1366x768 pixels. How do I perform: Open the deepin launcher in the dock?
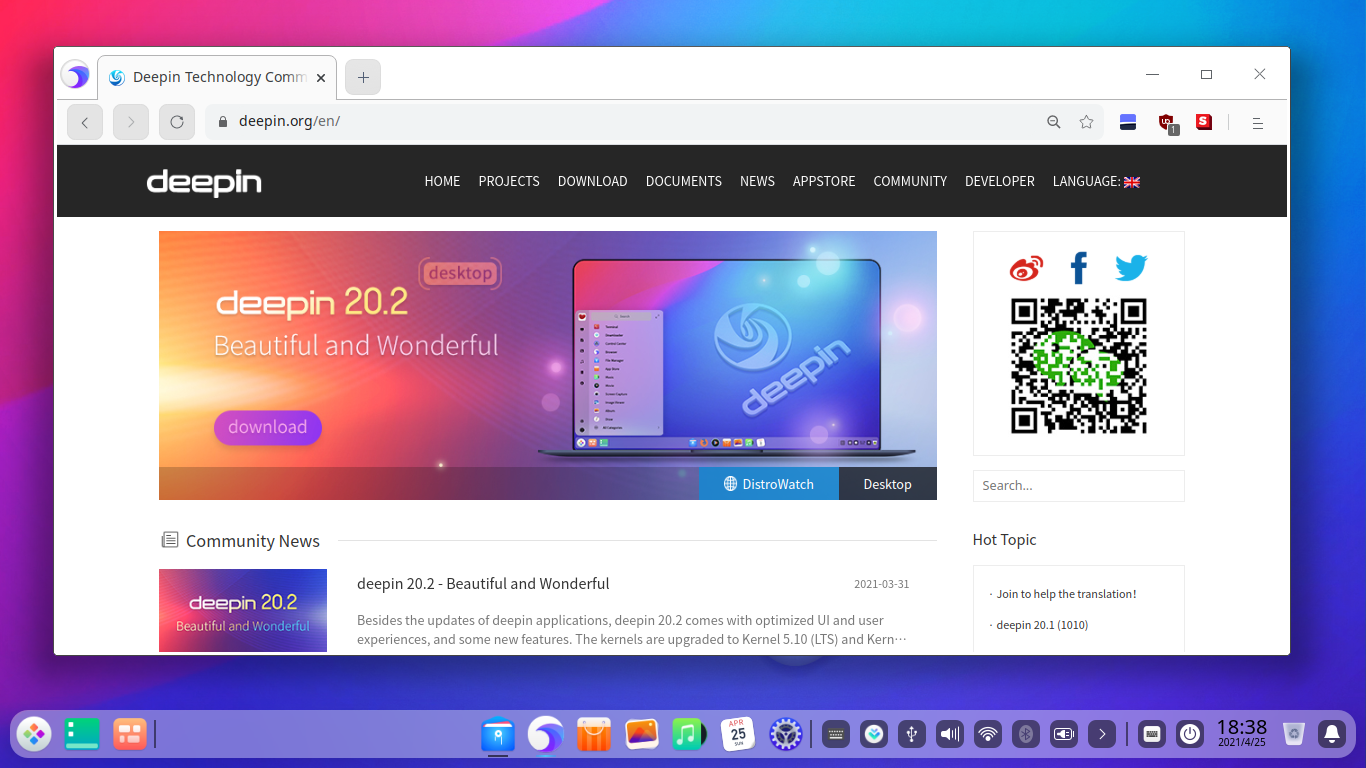point(34,734)
